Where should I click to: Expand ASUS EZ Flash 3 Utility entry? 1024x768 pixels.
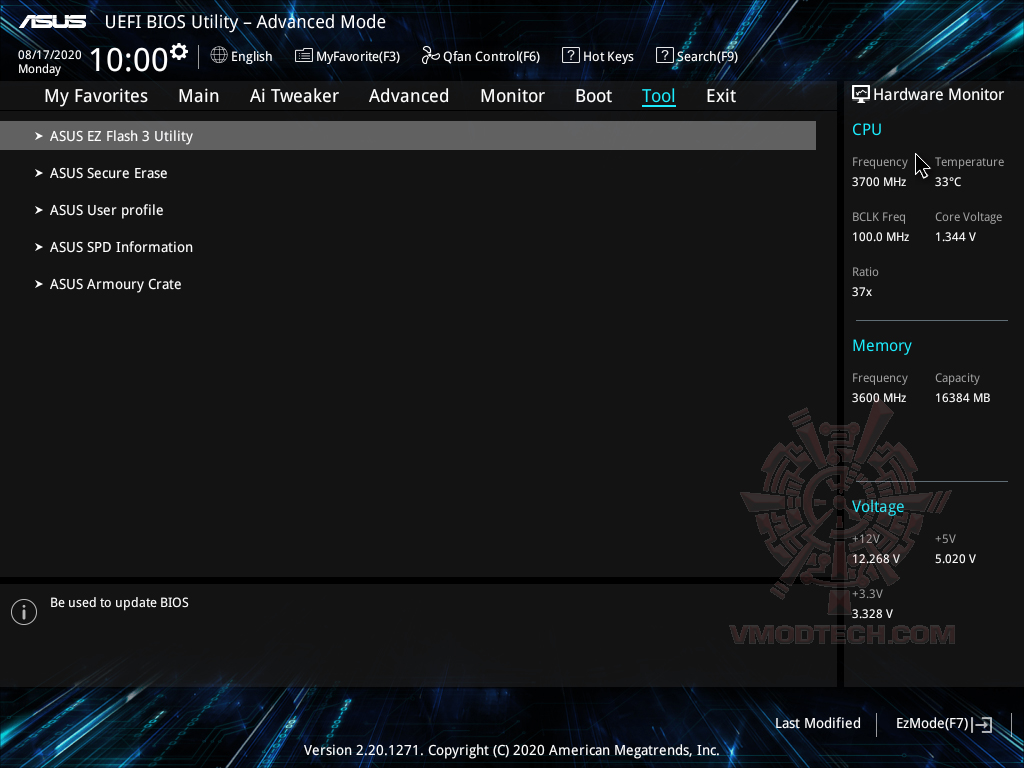(121, 135)
